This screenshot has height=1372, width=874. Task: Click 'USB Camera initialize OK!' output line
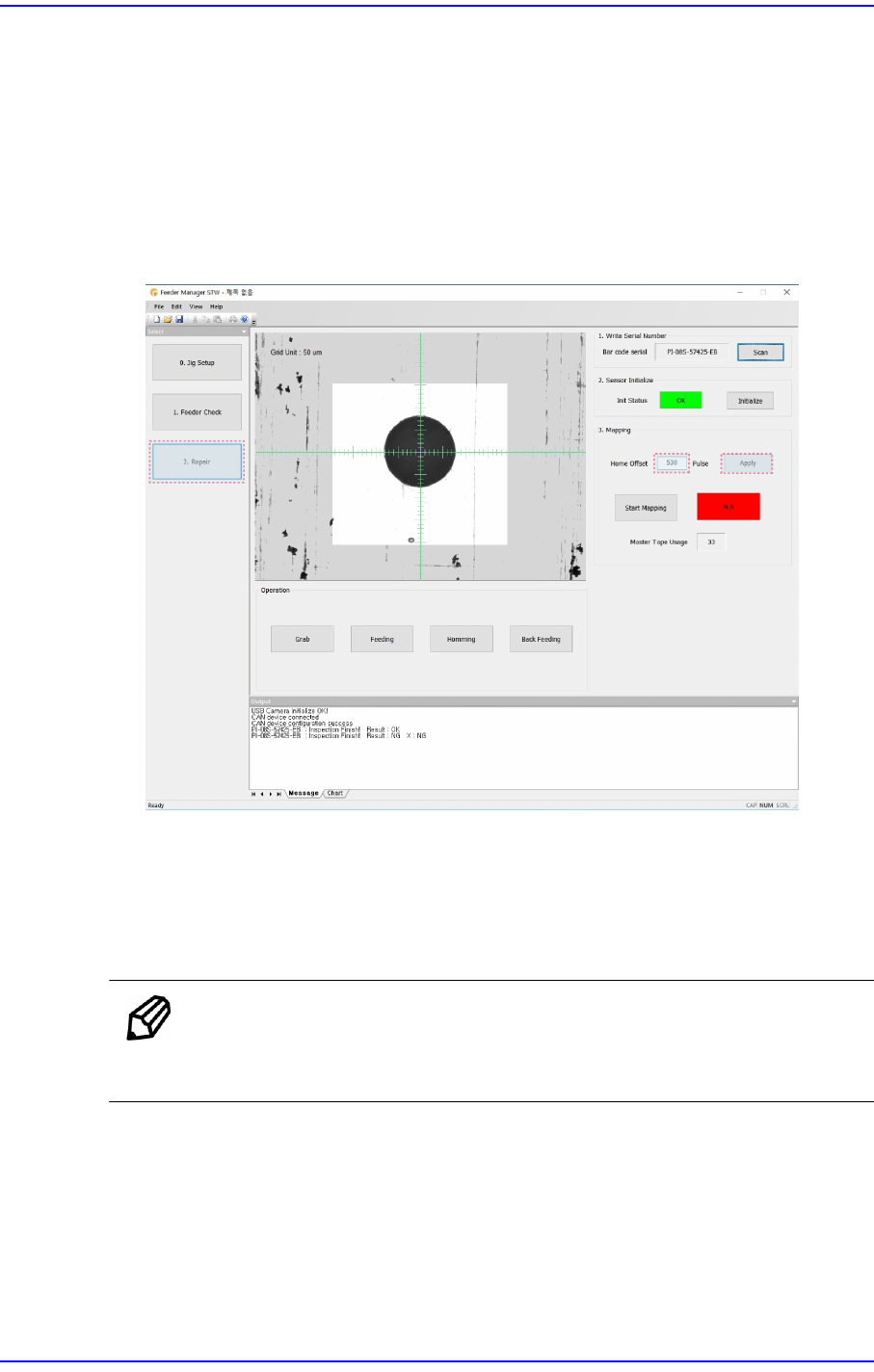290,711
